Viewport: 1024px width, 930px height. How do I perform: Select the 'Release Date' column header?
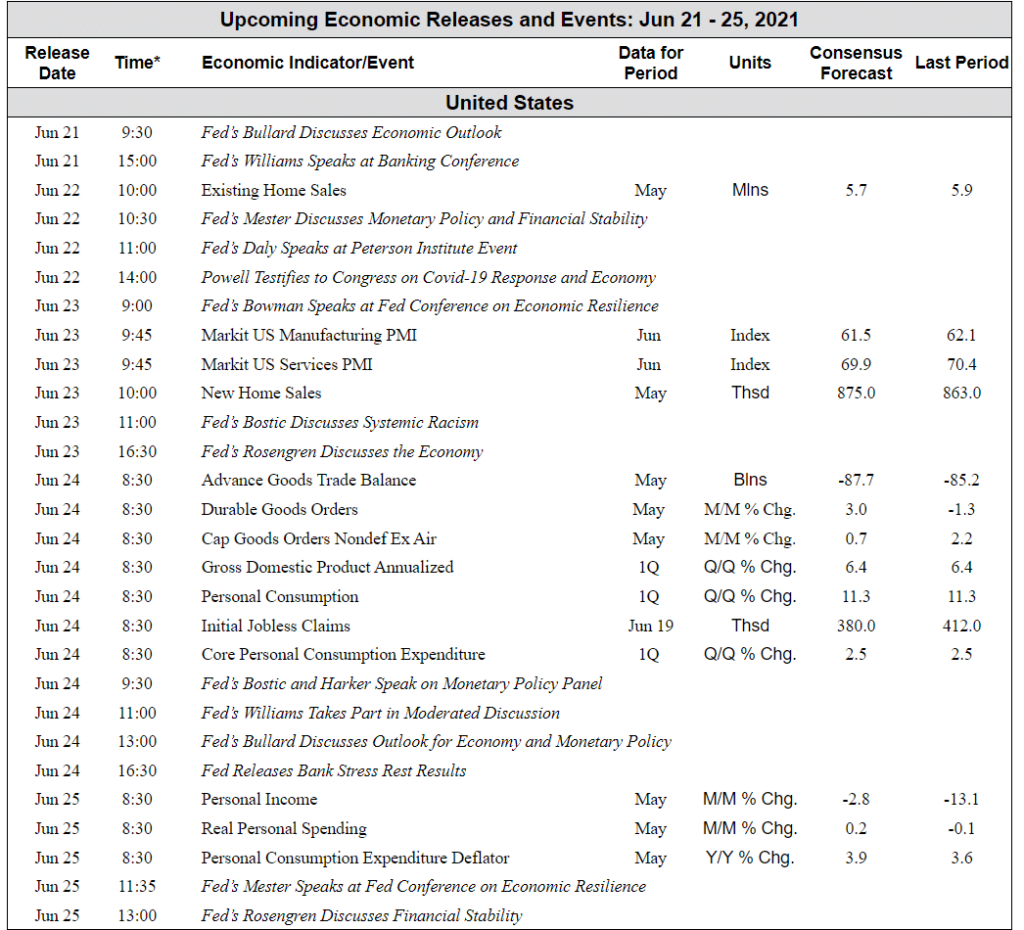click(x=57, y=63)
